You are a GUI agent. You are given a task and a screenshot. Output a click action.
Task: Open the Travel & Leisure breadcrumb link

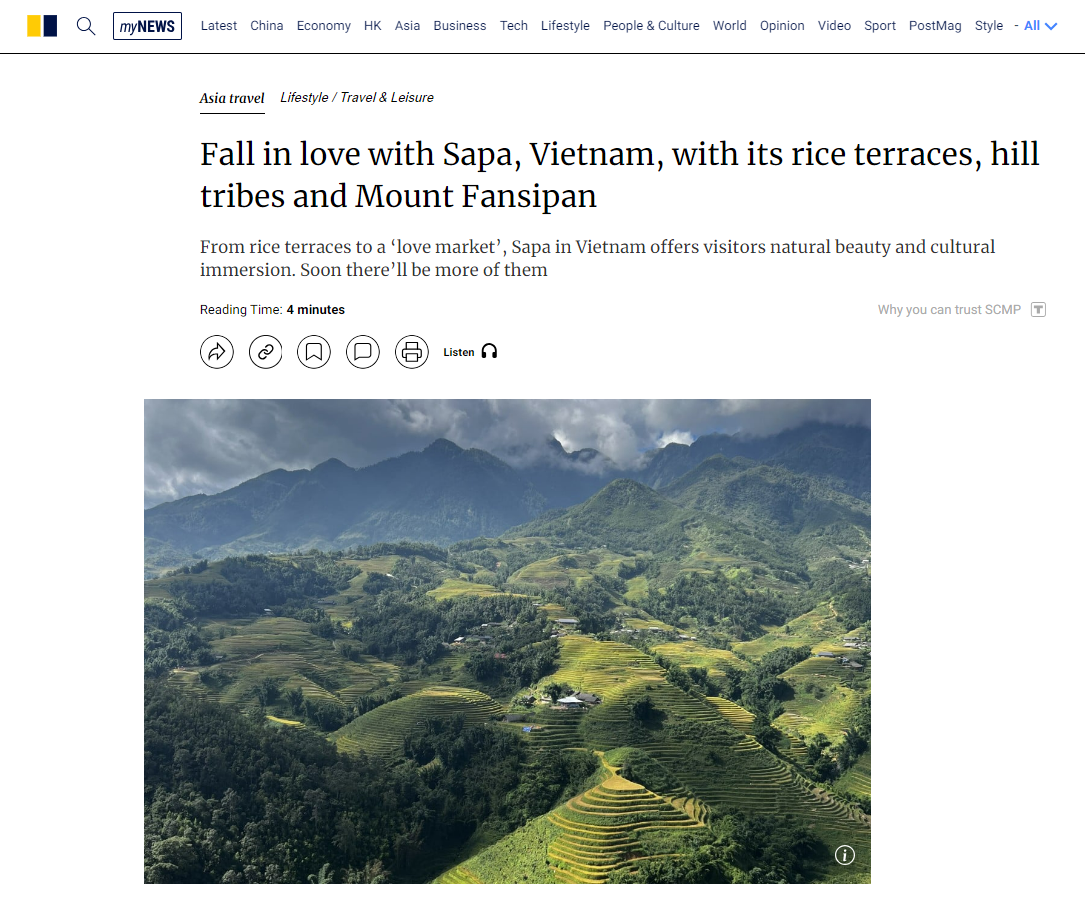pyautogui.click(x=386, y=98)
